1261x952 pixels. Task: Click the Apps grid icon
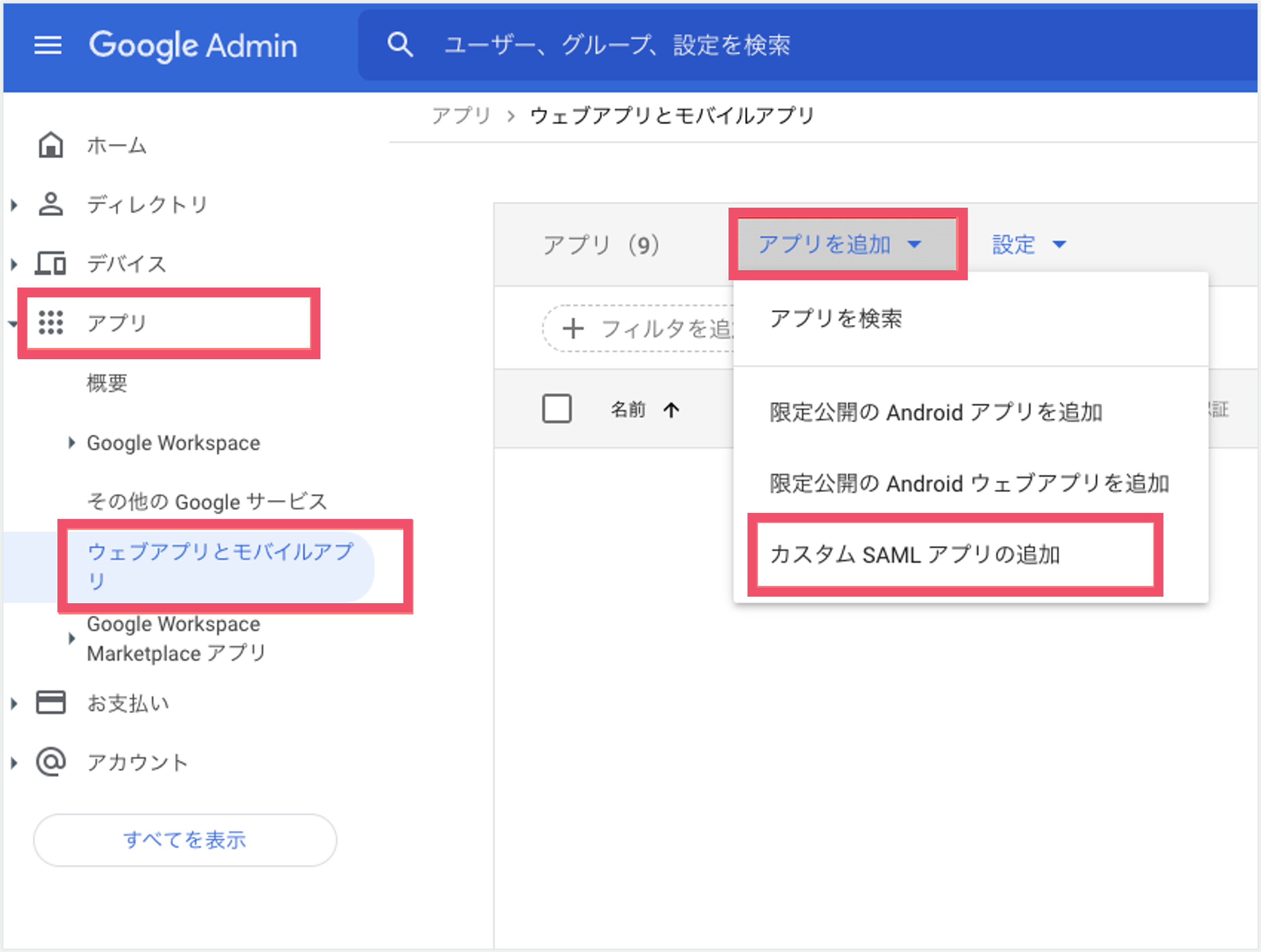tap(51, 323)
